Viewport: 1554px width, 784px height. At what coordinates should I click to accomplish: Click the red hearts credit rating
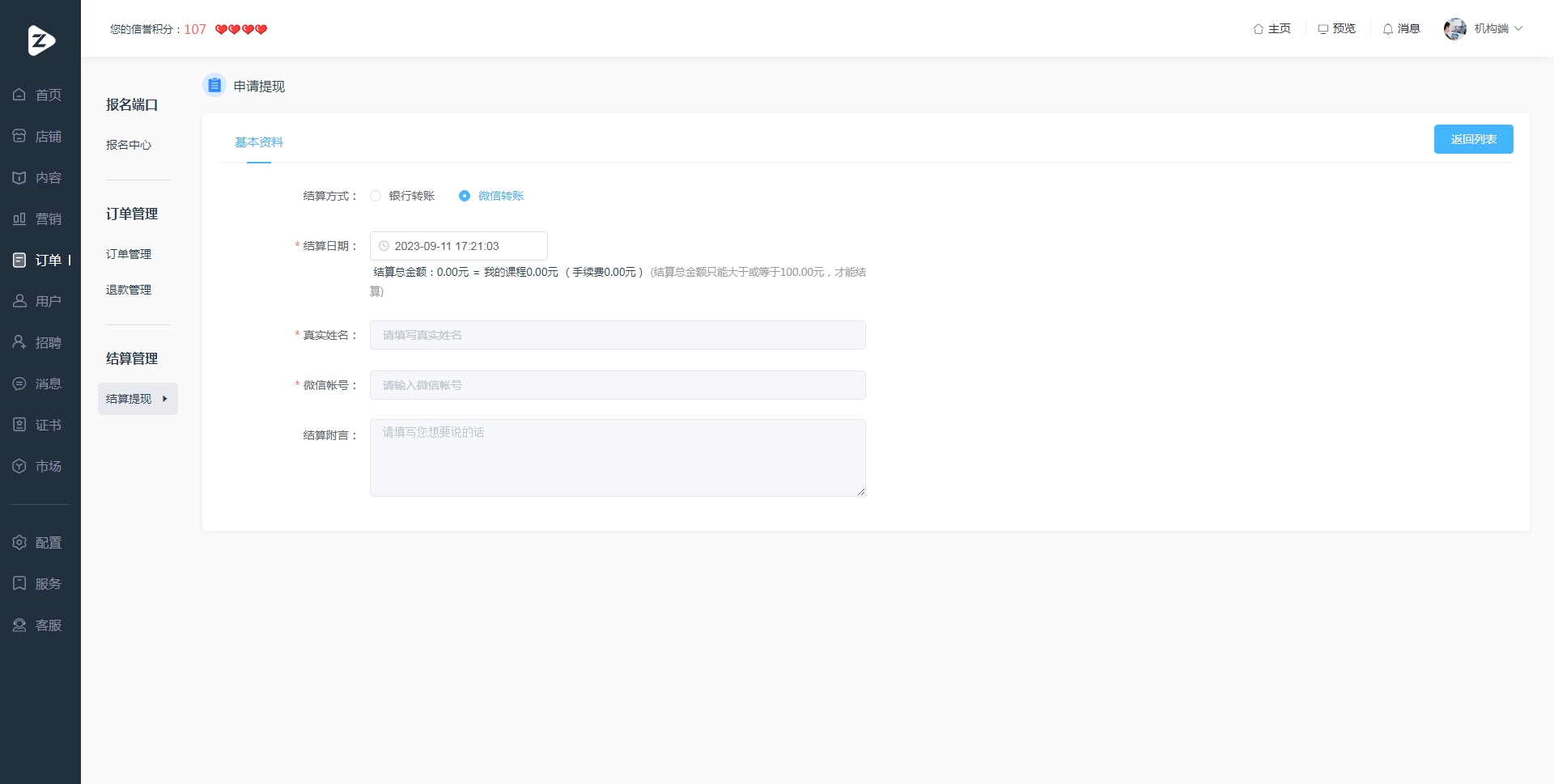[241, 30]
